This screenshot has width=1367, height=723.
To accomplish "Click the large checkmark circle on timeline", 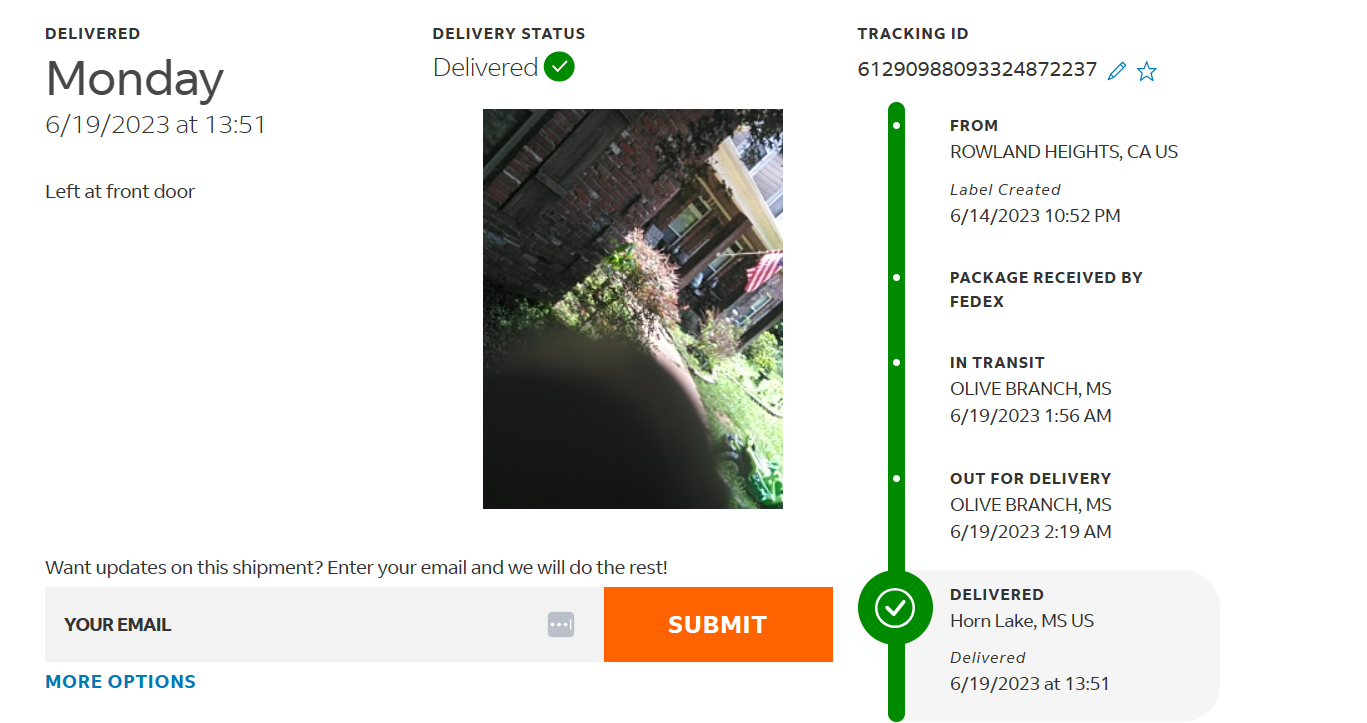I will point(895,607).
